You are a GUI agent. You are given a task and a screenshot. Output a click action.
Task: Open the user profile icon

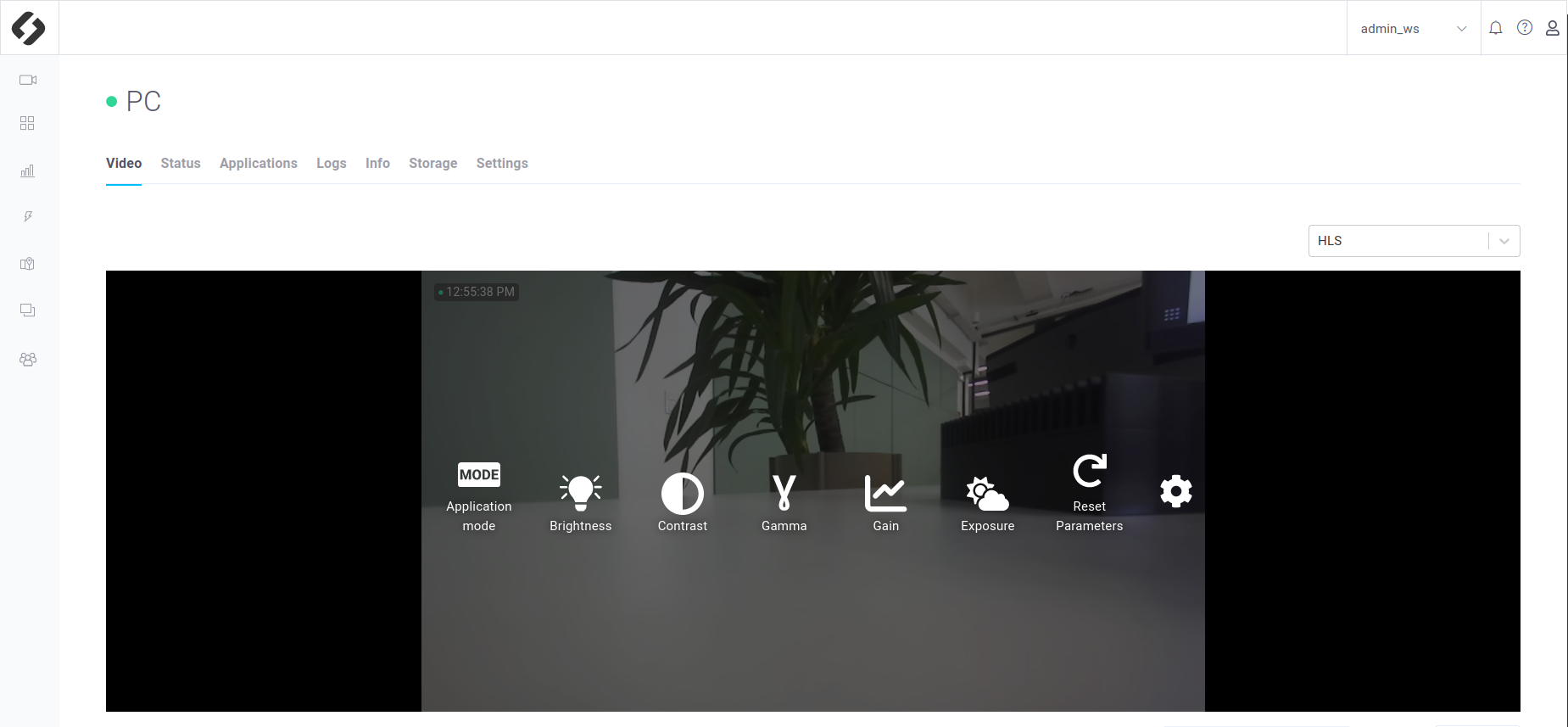point(1553,28)
